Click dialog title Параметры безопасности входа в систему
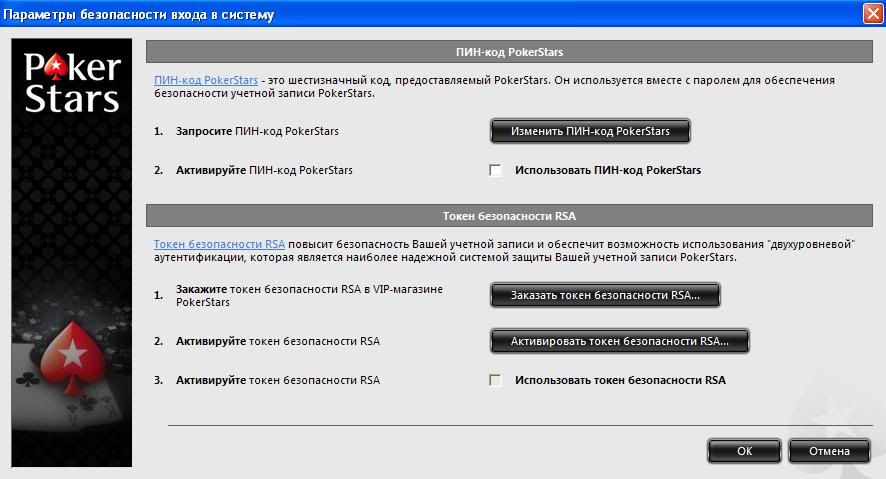Image resolution: width=886 pixels, height=479 pixels. (x=138, y=15)
